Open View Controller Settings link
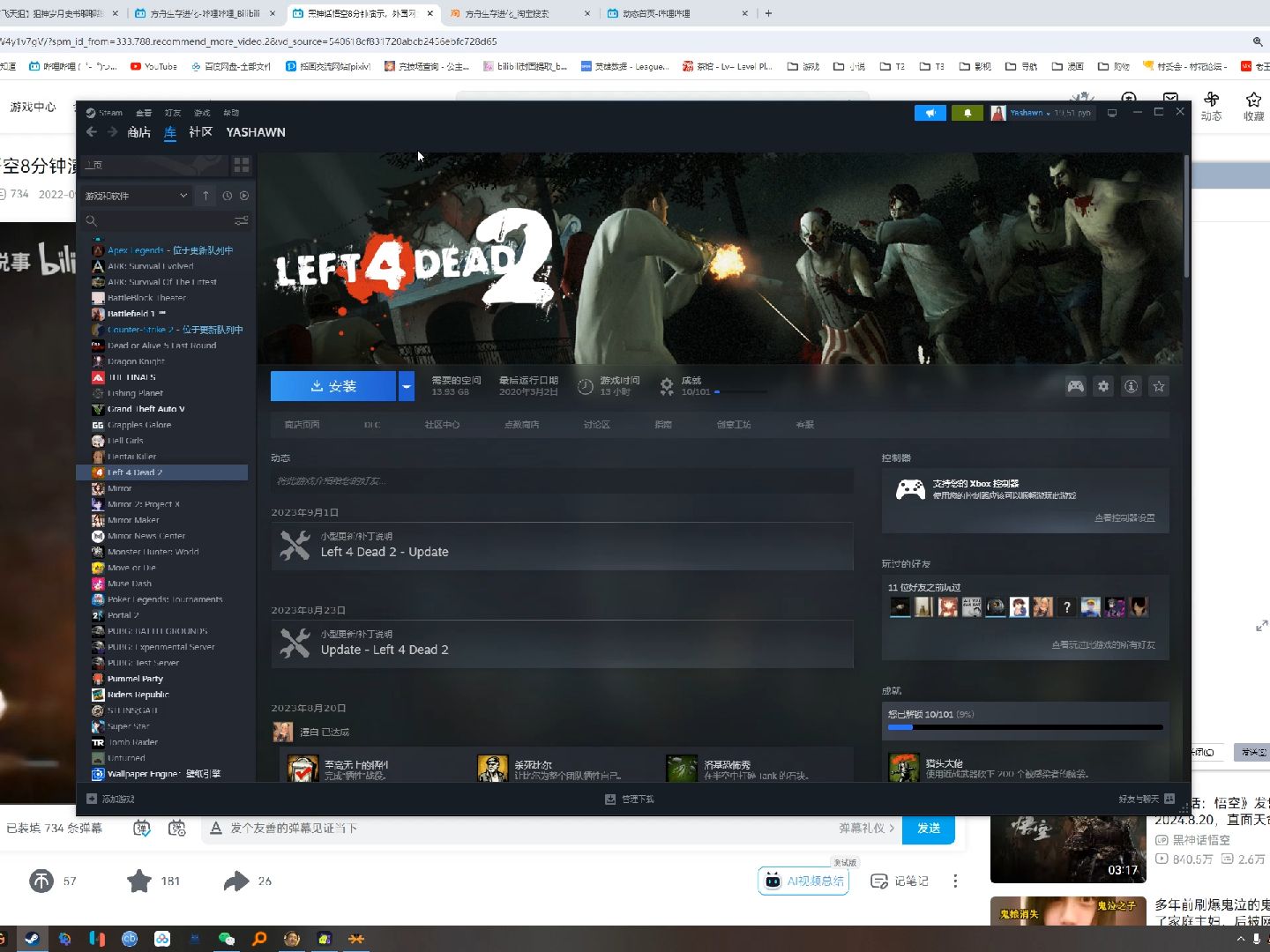 [1124, 517]
